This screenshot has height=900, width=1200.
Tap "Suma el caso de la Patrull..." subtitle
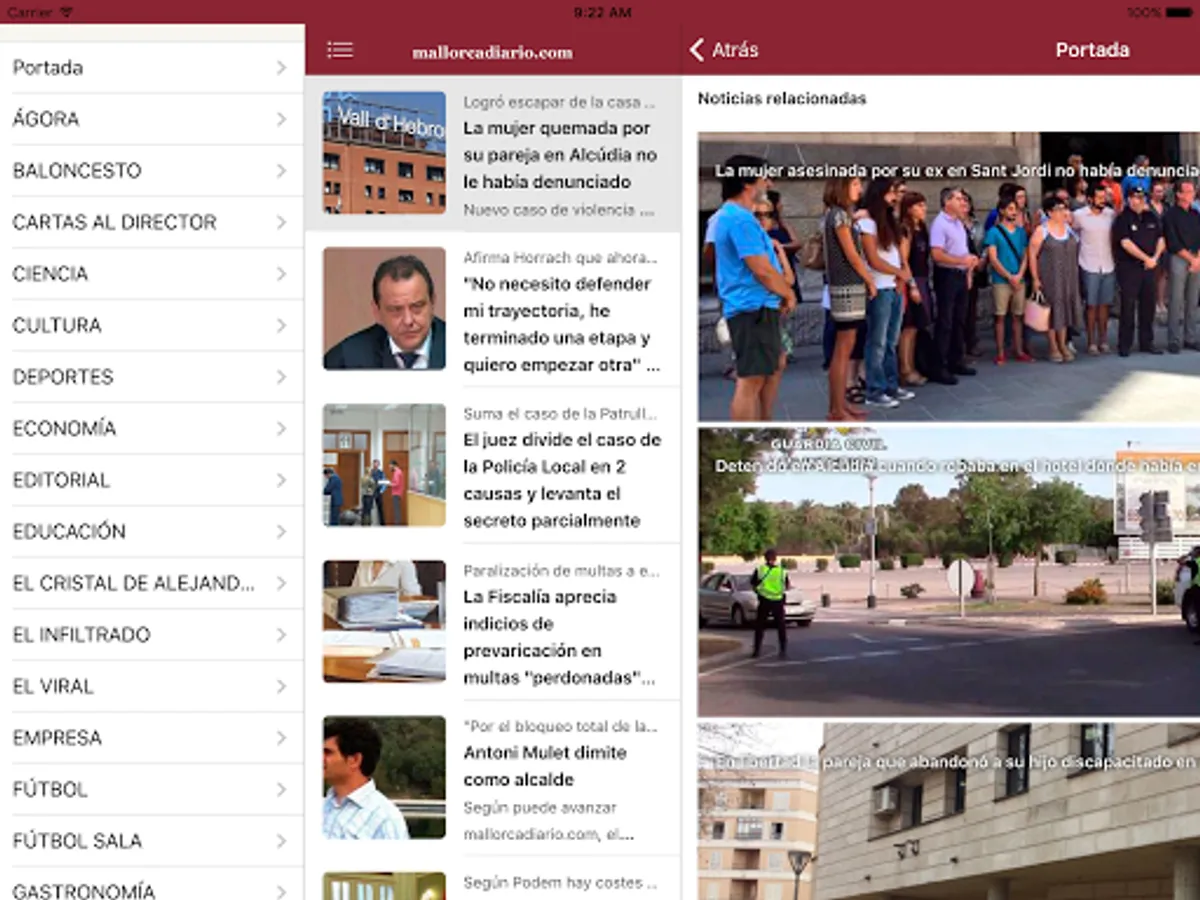click(x=561, y=414)
